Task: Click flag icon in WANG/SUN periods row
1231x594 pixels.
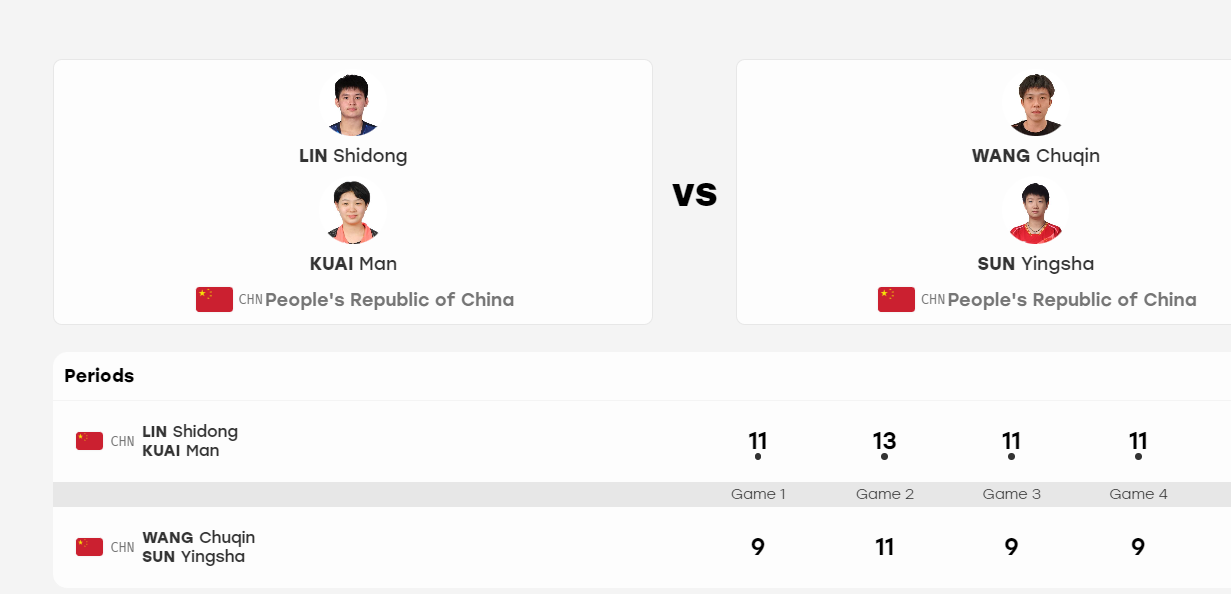Action: point(89,547)
